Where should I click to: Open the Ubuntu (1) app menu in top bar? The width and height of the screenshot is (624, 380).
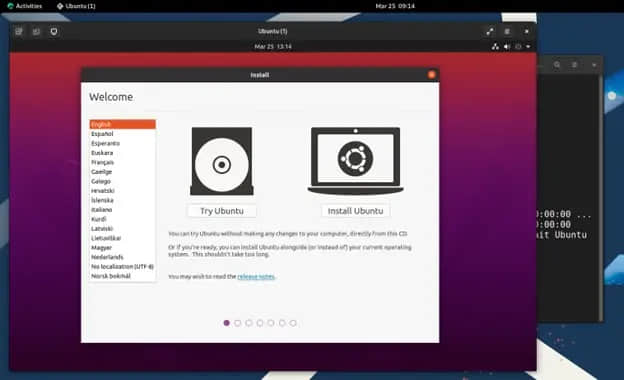[76, 6]
